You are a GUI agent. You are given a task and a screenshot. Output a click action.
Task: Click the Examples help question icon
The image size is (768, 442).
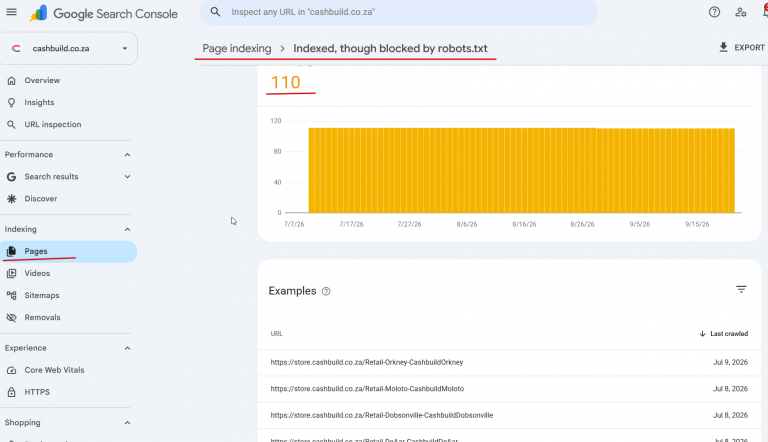(326, 292)
